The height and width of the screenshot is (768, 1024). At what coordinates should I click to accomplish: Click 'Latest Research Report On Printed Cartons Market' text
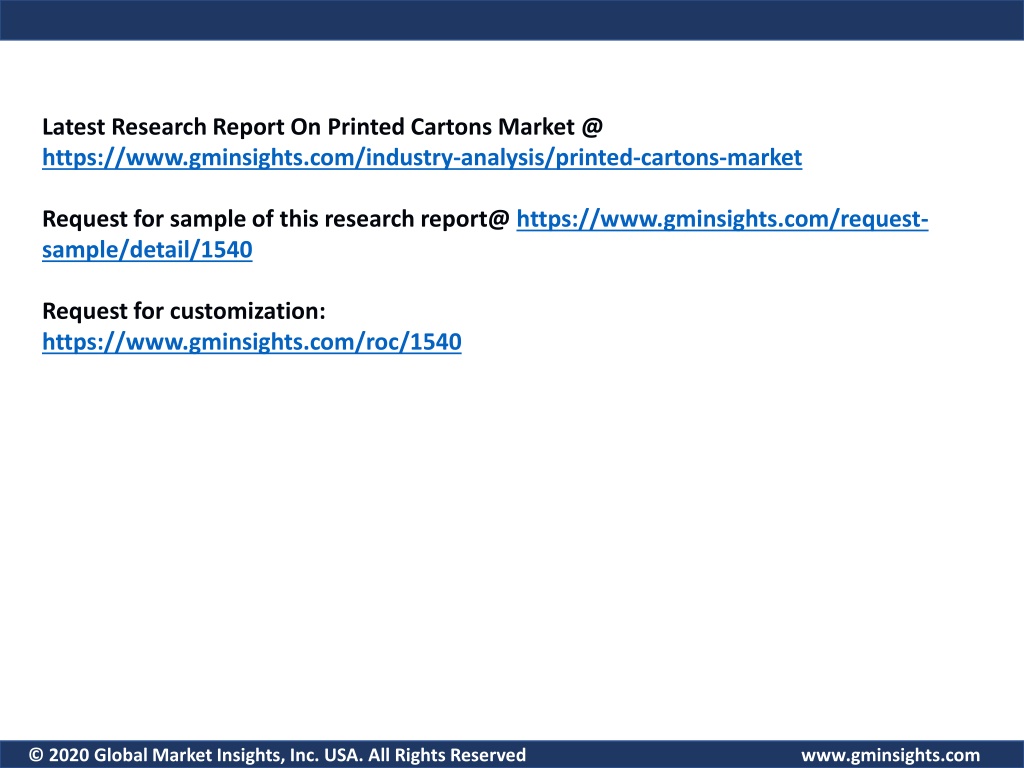pos(308,127)
